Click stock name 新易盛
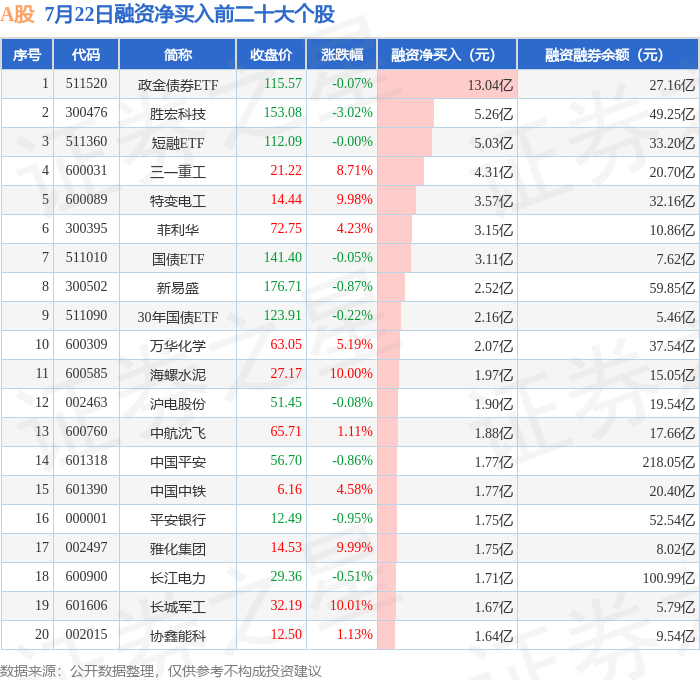 point(178,288)
